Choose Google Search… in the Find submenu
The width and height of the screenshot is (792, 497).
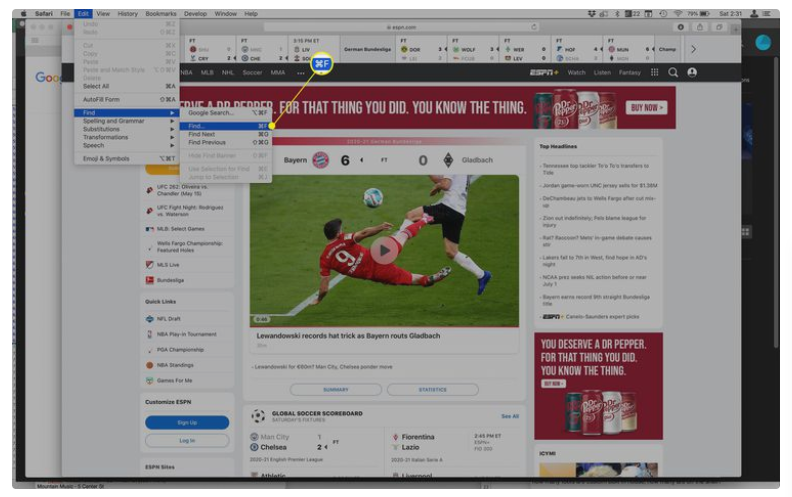pos(226,113)
